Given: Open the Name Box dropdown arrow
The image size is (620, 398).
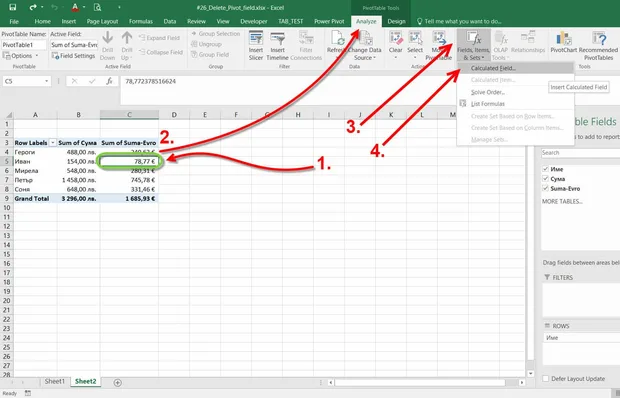Looking at the screenshot, I should tap(47, 81).
